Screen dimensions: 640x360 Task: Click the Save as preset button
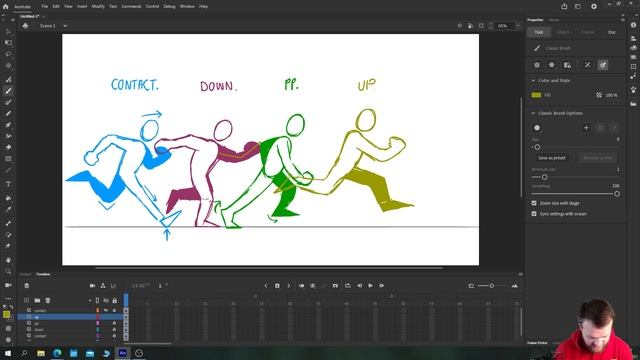point(552,158)
